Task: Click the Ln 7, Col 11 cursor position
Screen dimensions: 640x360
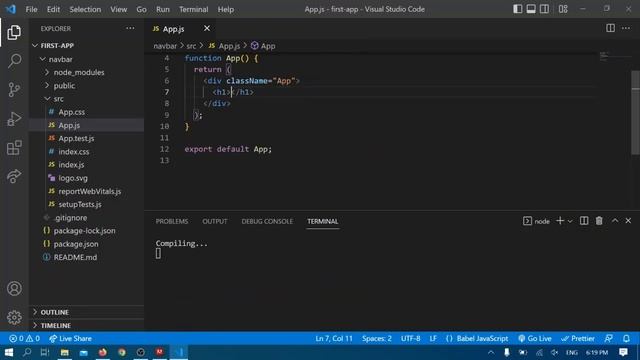Action: (x=333, y=338)
